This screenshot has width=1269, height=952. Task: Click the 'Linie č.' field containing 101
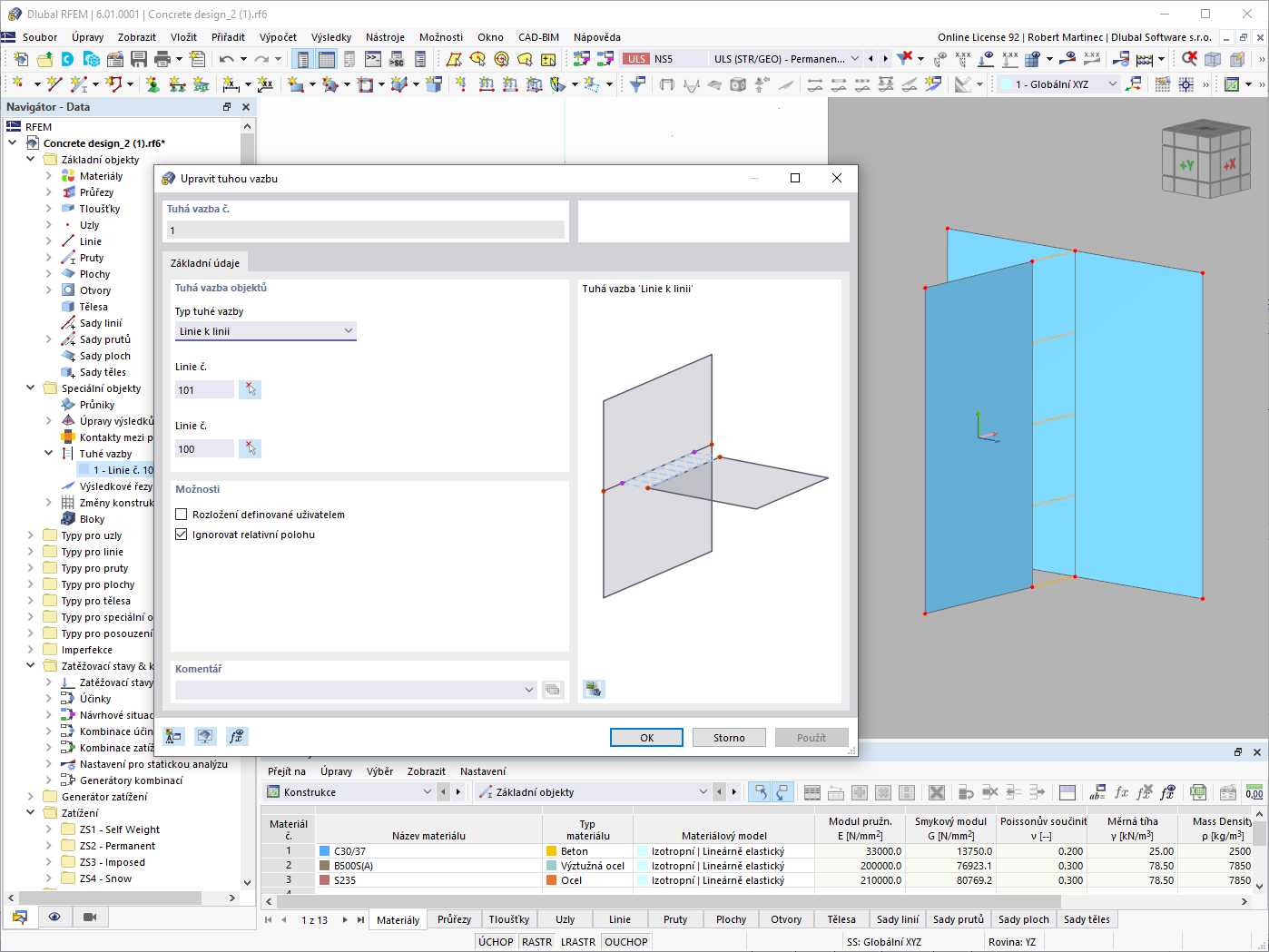(x=204, y=390)
